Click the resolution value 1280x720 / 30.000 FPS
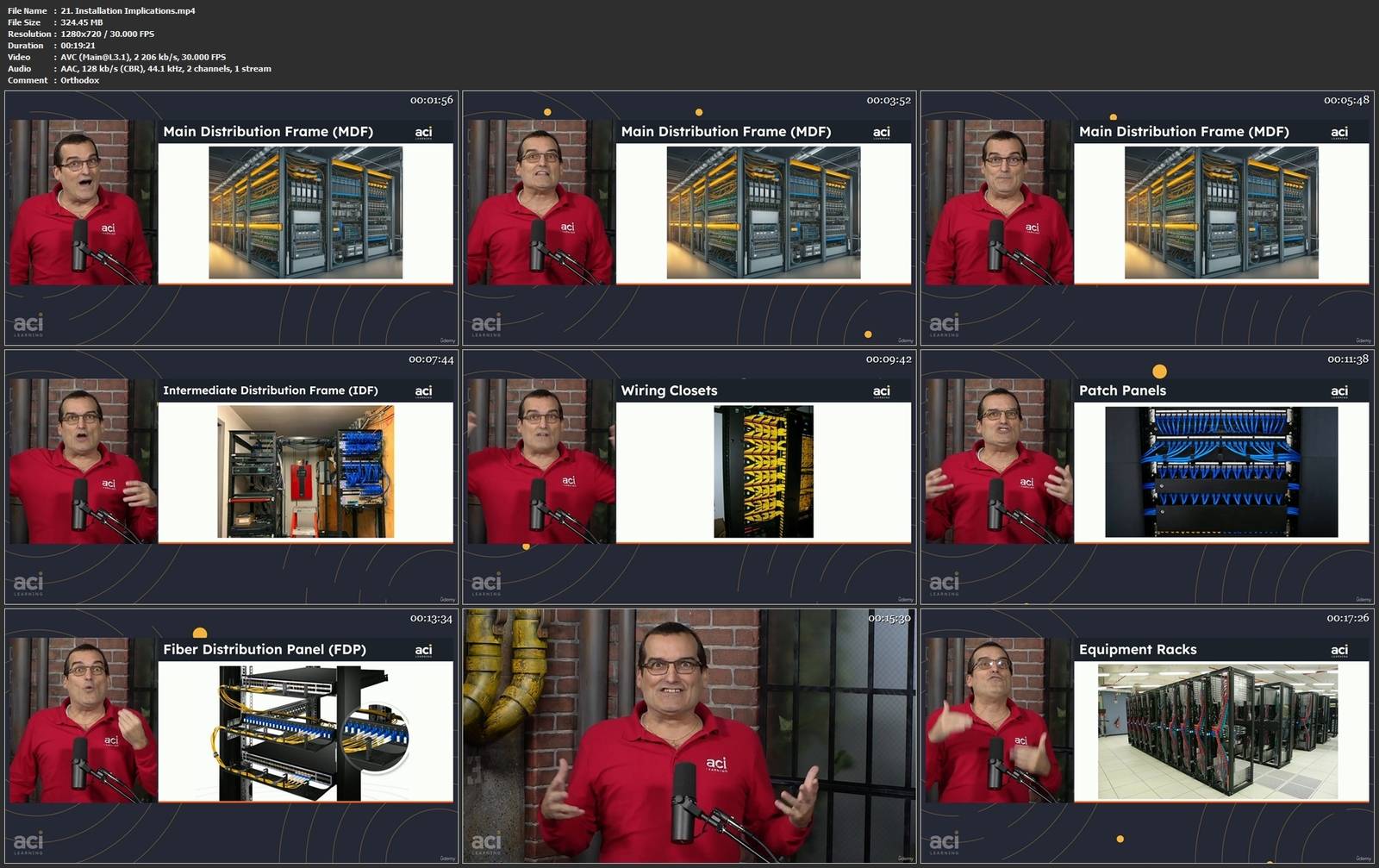The height and width of the screenshot is (868, 1379). pos(107,34)
